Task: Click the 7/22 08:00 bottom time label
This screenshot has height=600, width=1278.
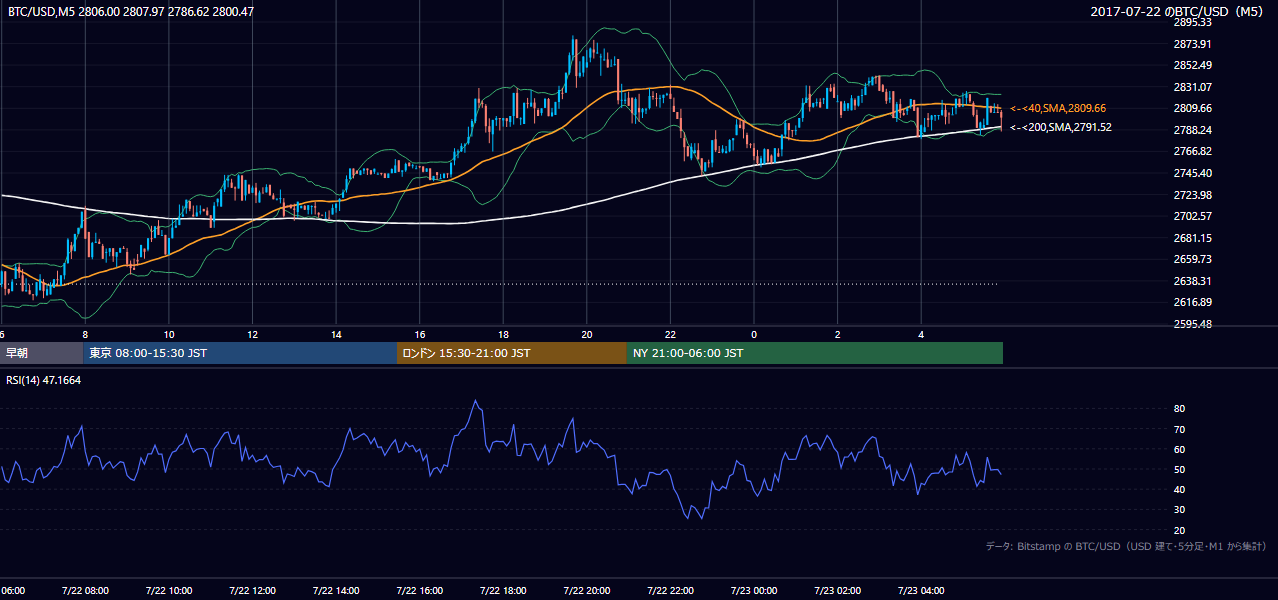Action: click(85, 591)
